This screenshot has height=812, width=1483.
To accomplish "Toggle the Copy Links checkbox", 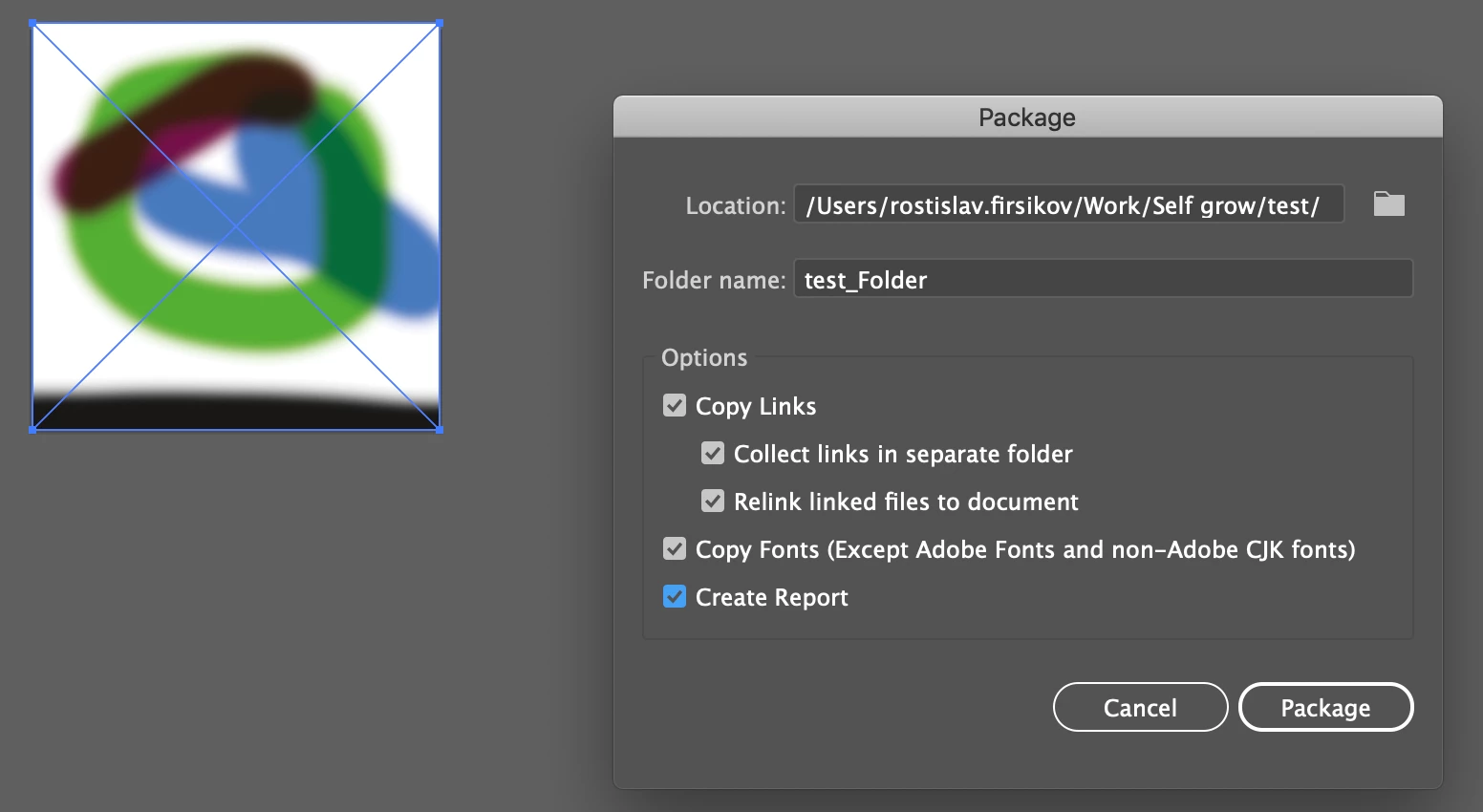I will pyautogui.click(x=675, y=406).
